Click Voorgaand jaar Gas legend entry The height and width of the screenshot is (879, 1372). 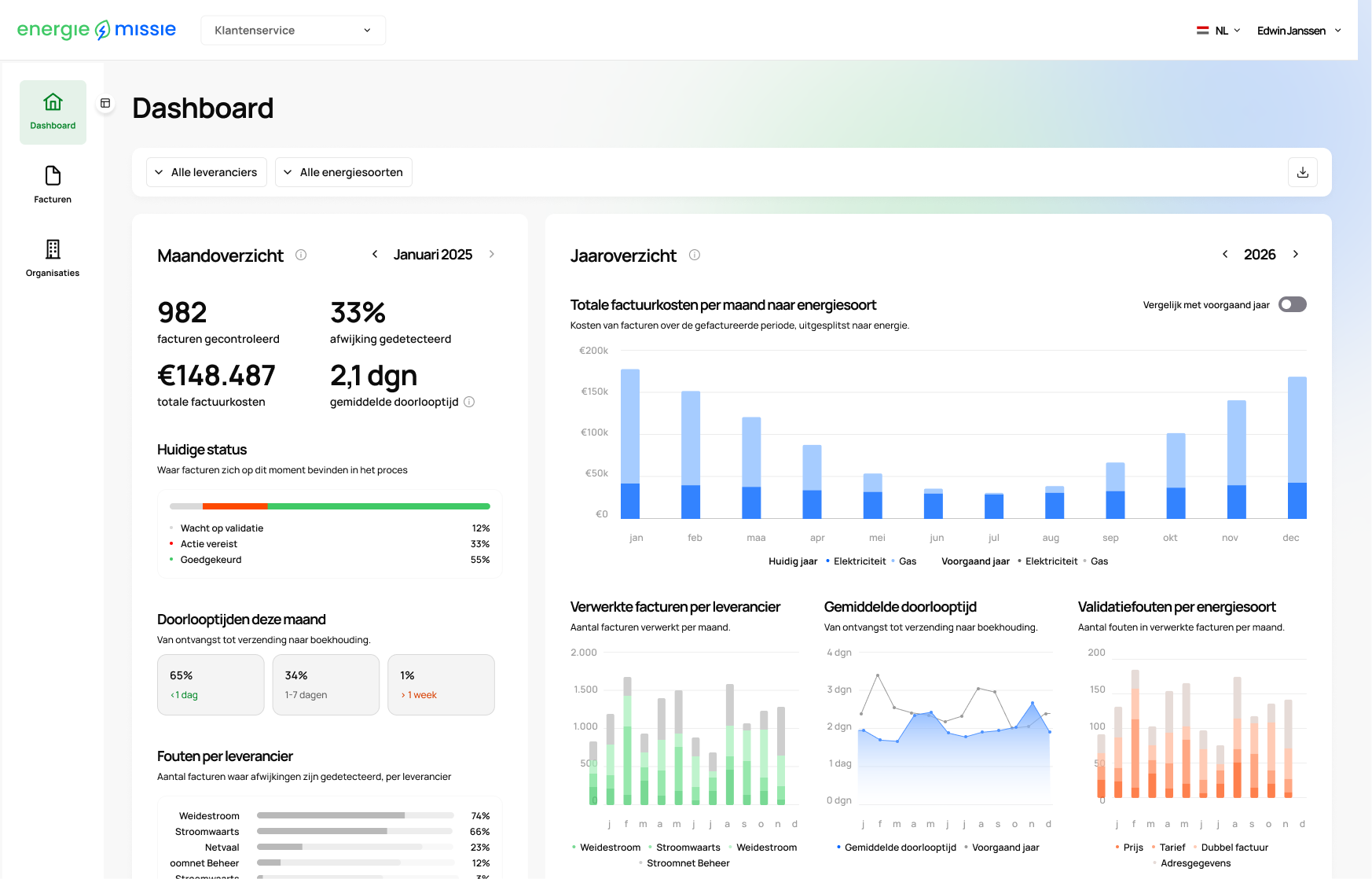tap(1095, 561)
